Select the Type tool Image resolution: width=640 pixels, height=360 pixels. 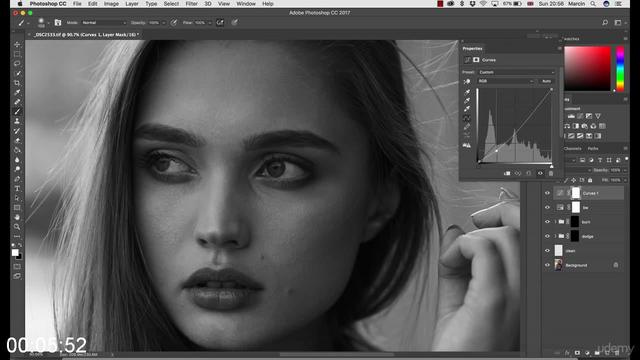click(17, 188)
